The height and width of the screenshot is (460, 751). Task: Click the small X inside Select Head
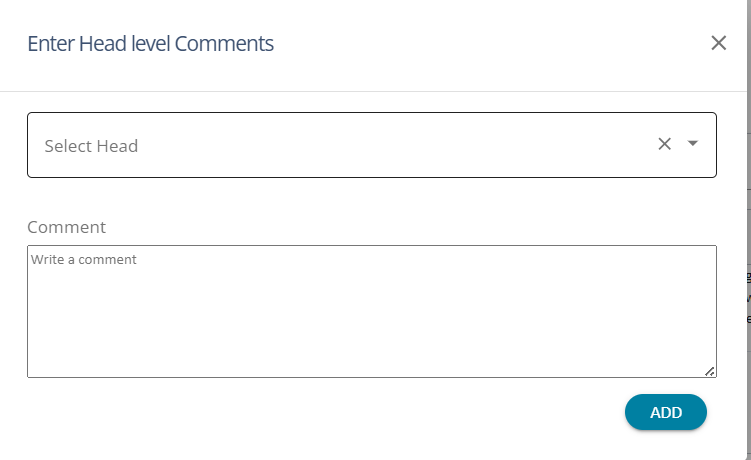[664, 144]
